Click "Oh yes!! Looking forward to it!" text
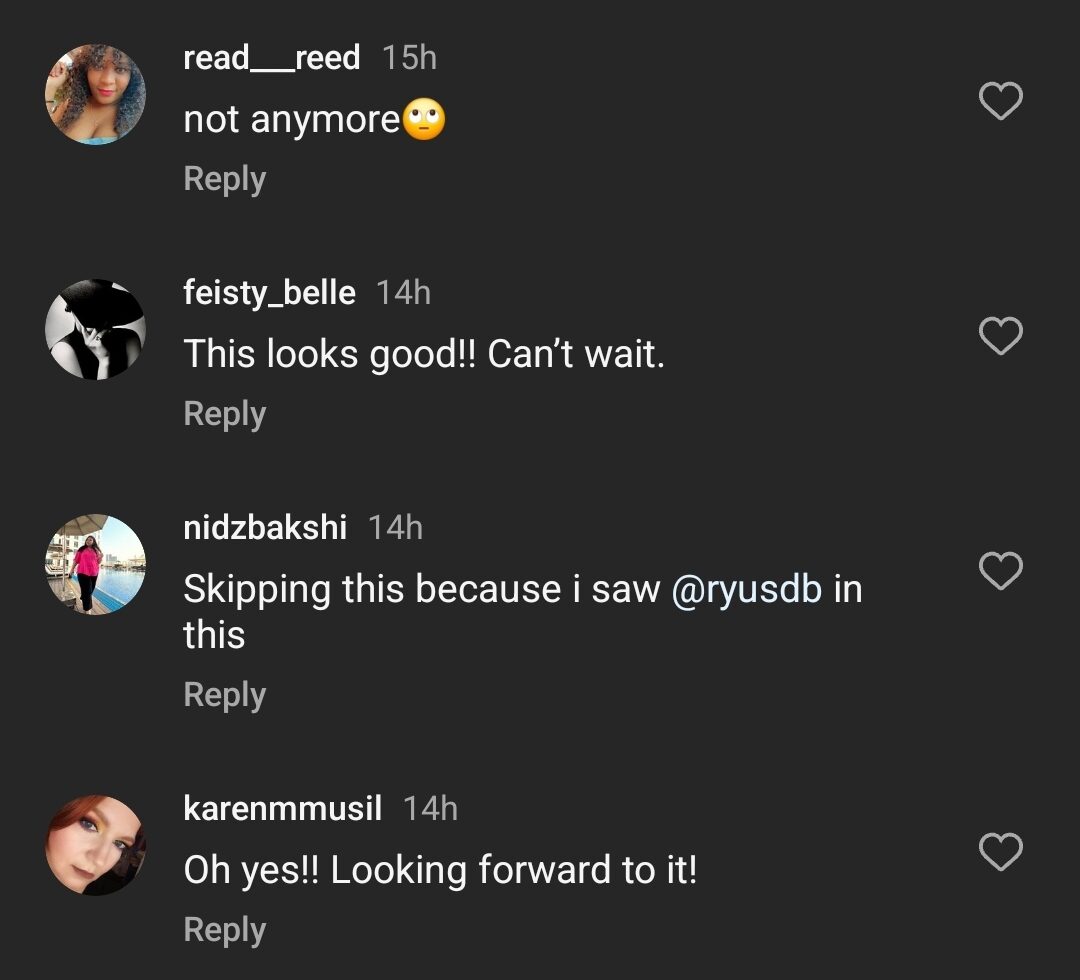1080x980 pixels. [x=440, y=870]
